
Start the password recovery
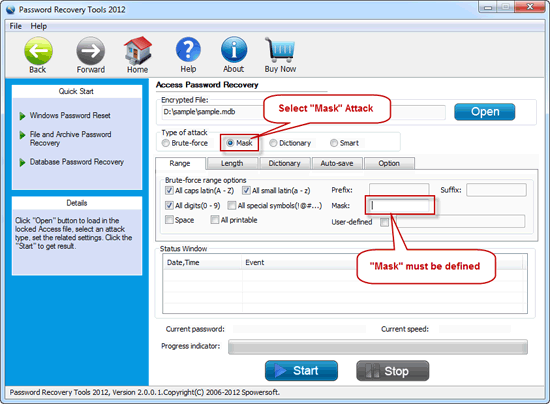point(301,371)
